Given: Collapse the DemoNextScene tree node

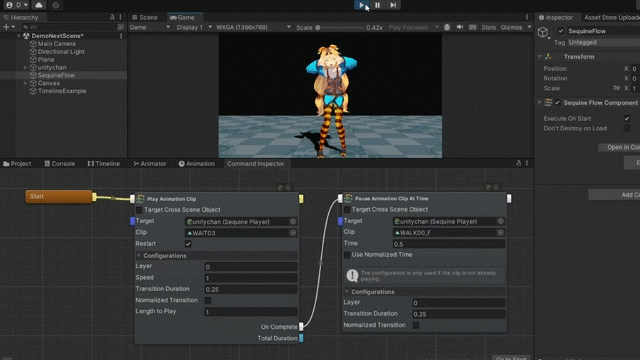Looking at the screenshot, I should pyautogui.click(x=19, y=36).
